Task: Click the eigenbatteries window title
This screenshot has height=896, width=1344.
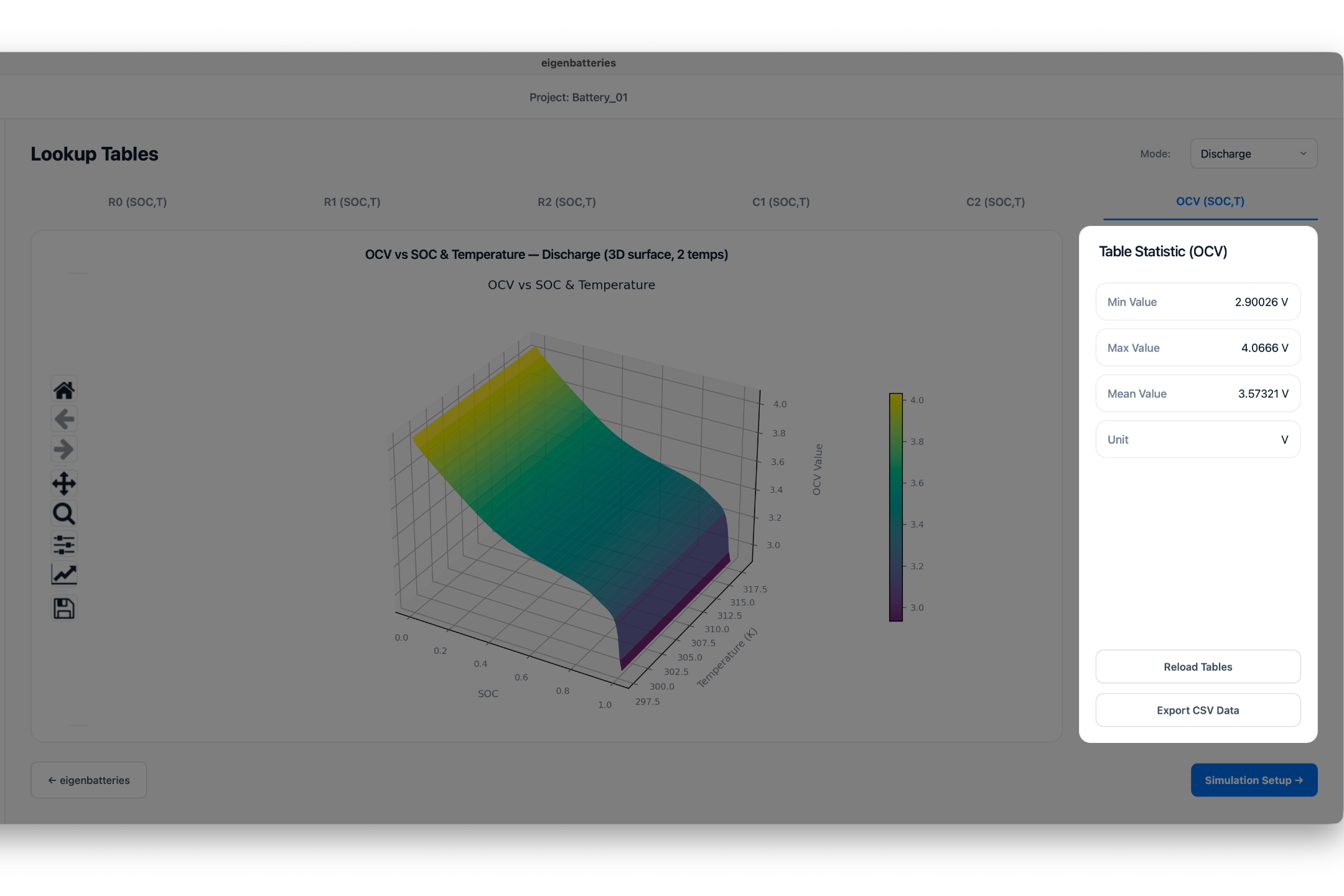Action: coord(579,63)
